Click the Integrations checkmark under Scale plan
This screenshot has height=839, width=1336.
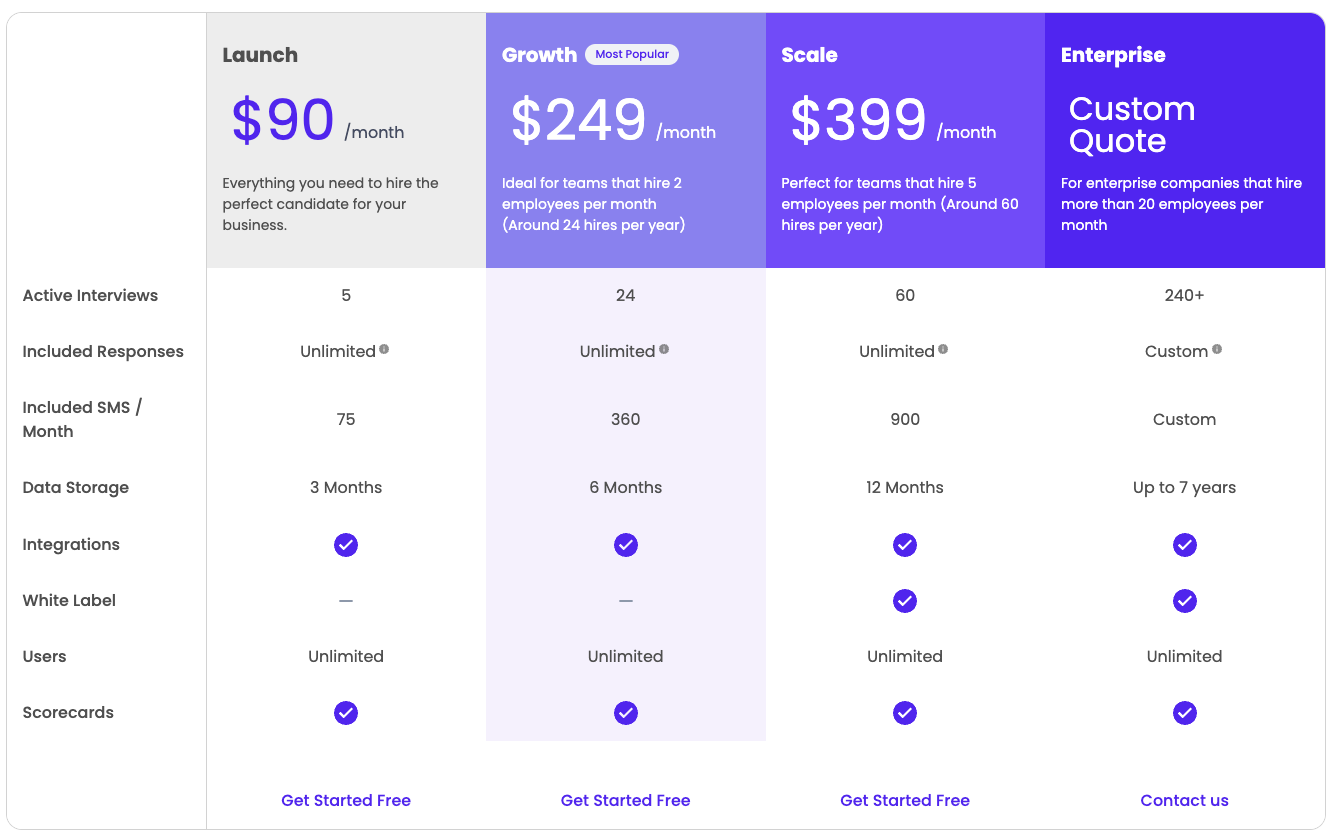tap(905, 545)
